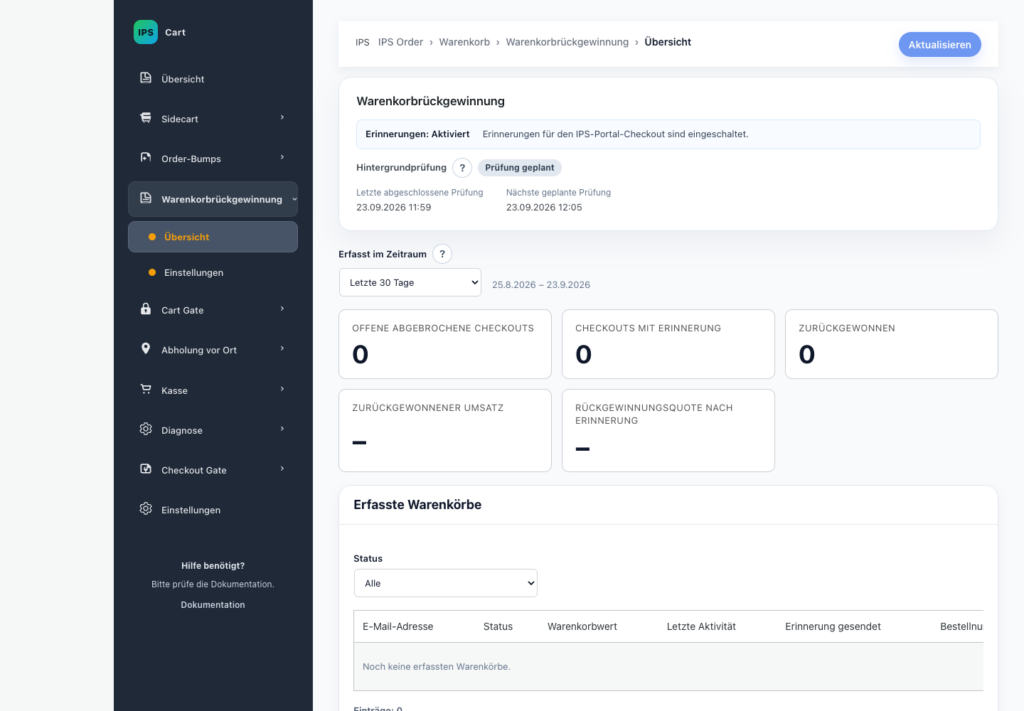Screen dimensions: 1024x711
Task: Click the Warenkorbwert column header
Action: (x=582, y=626)
